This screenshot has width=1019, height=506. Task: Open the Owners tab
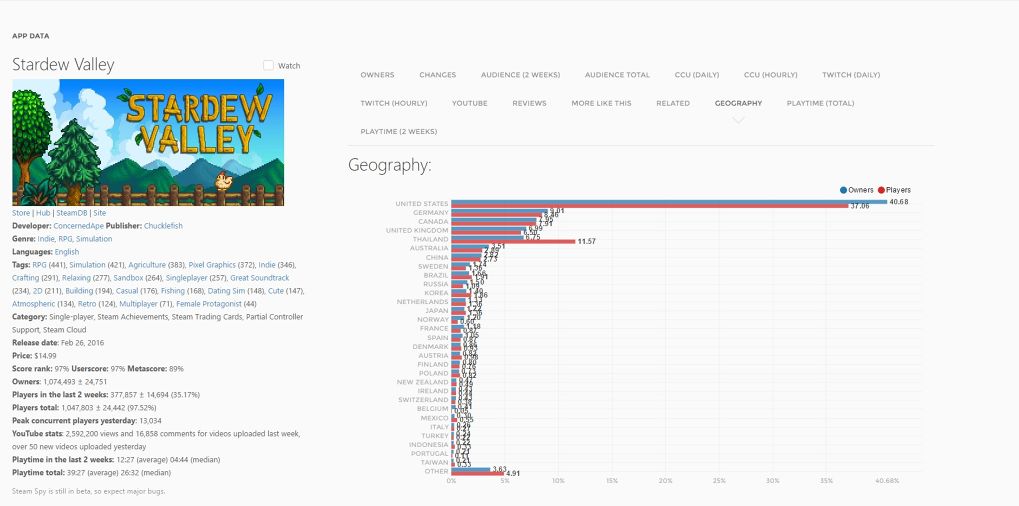tap(377, 75)
